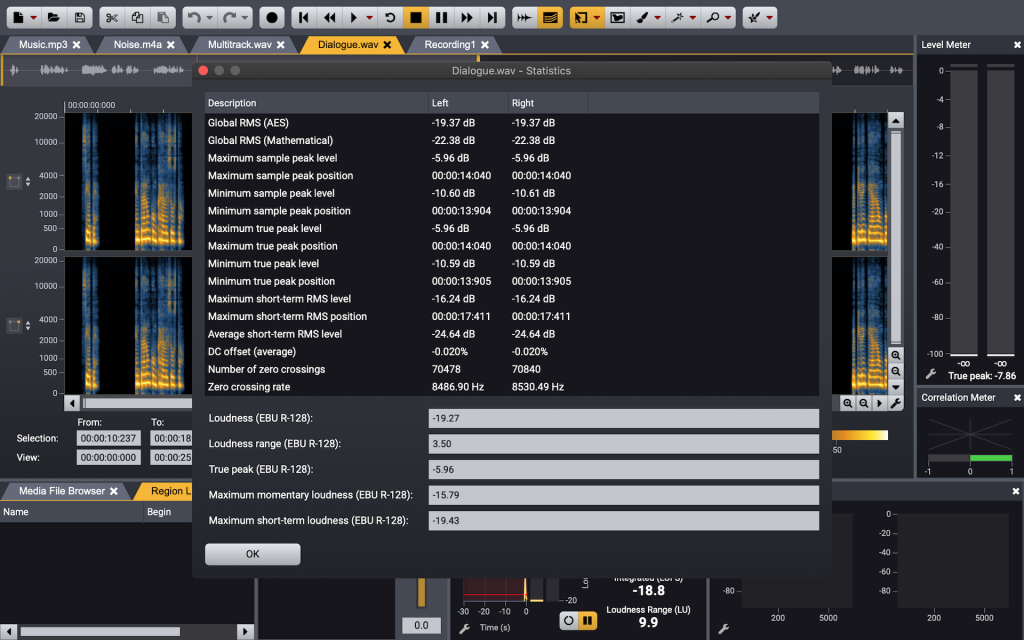
Task: Click the Save floppy disk icon
Action: point(79,17)
